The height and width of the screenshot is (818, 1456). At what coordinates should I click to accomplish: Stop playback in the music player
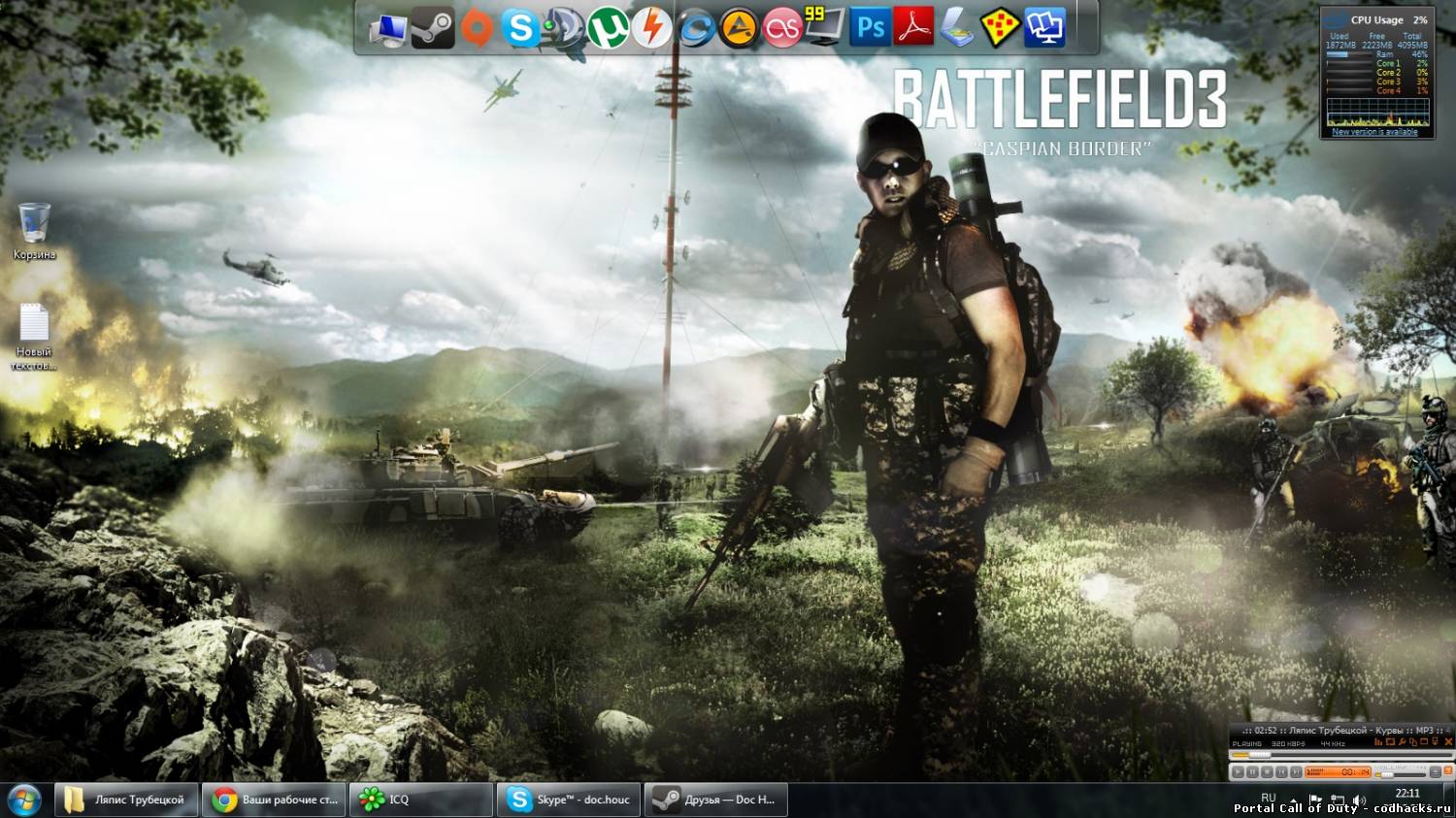[1267, 772]
